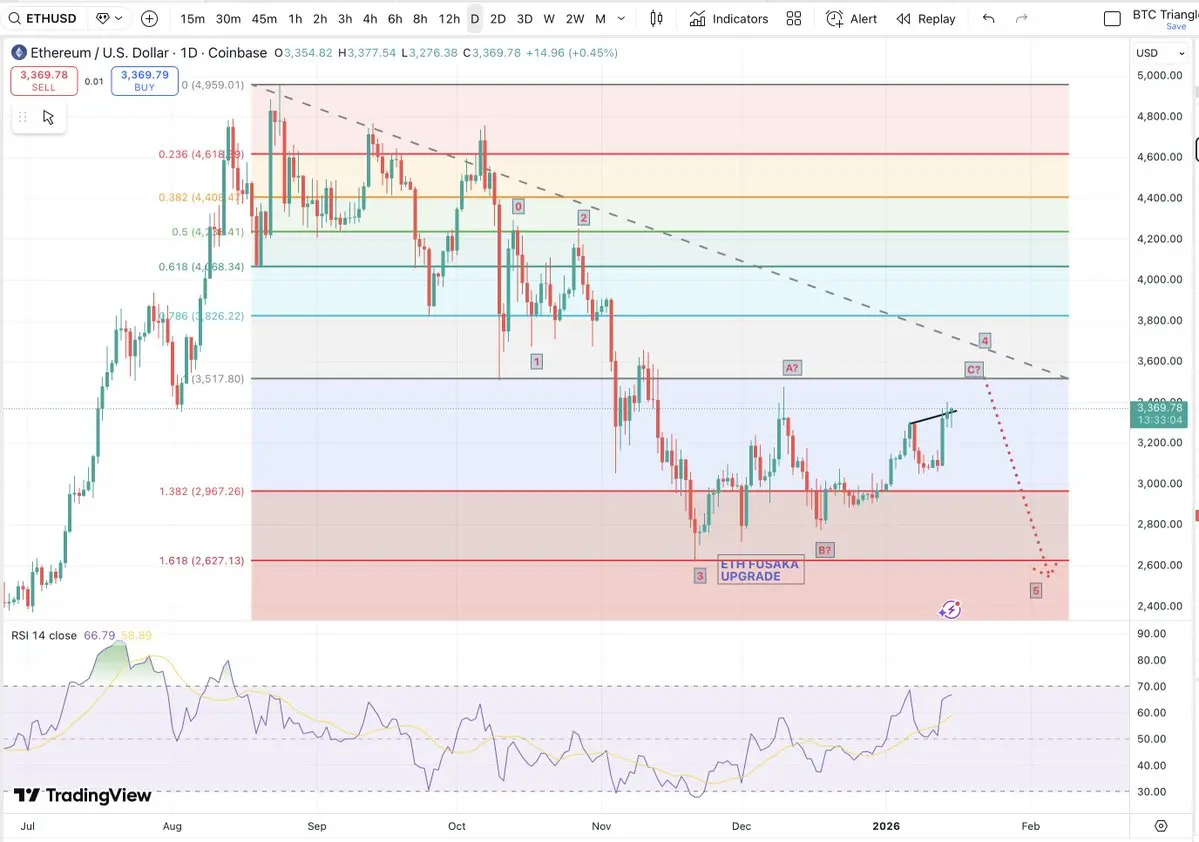Choose the W weekly timeframe
Image resolution: width=1199 pixels, height=842 pixels.
click(549, 18)
